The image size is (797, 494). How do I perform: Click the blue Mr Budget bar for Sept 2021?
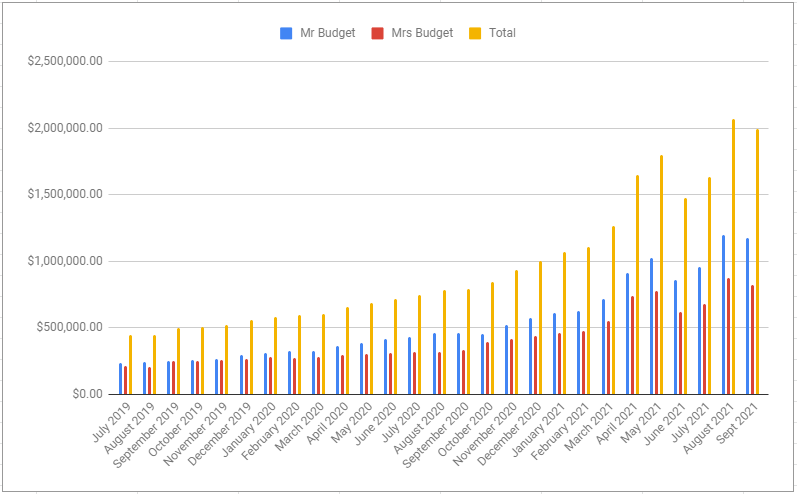pyautogui.click(x=747, y=316)
